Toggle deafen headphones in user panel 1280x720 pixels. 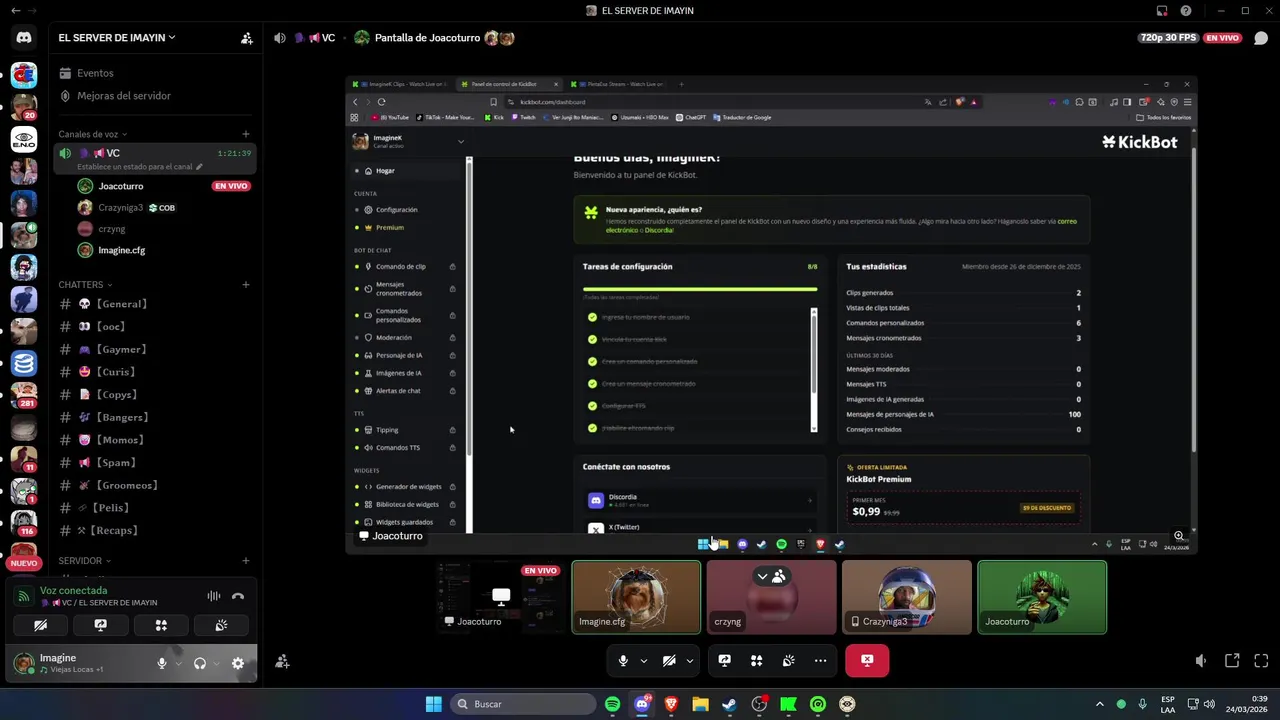click(200, 663)
